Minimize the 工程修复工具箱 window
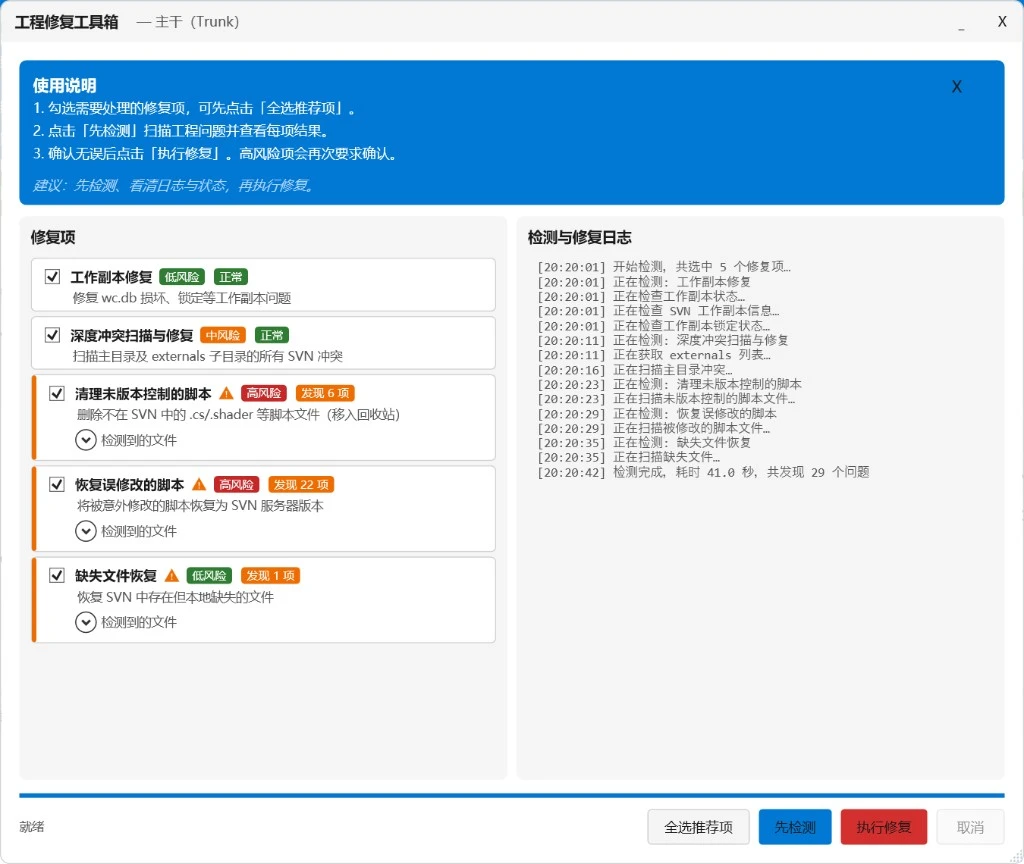The width and height of the screenshot is (1024, 864). (961, 23)
